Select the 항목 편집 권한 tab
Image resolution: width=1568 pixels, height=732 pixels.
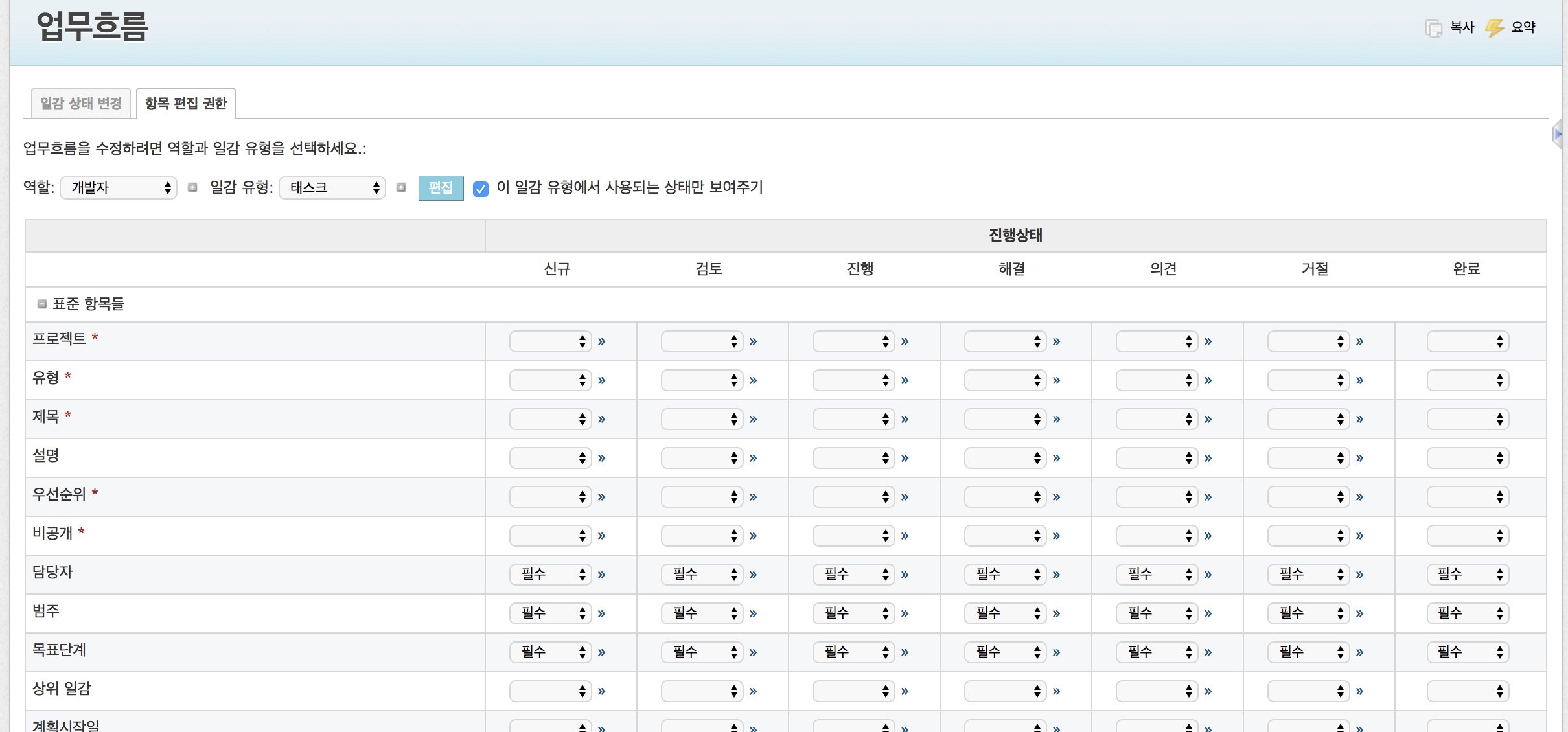(x=186, y=104)
